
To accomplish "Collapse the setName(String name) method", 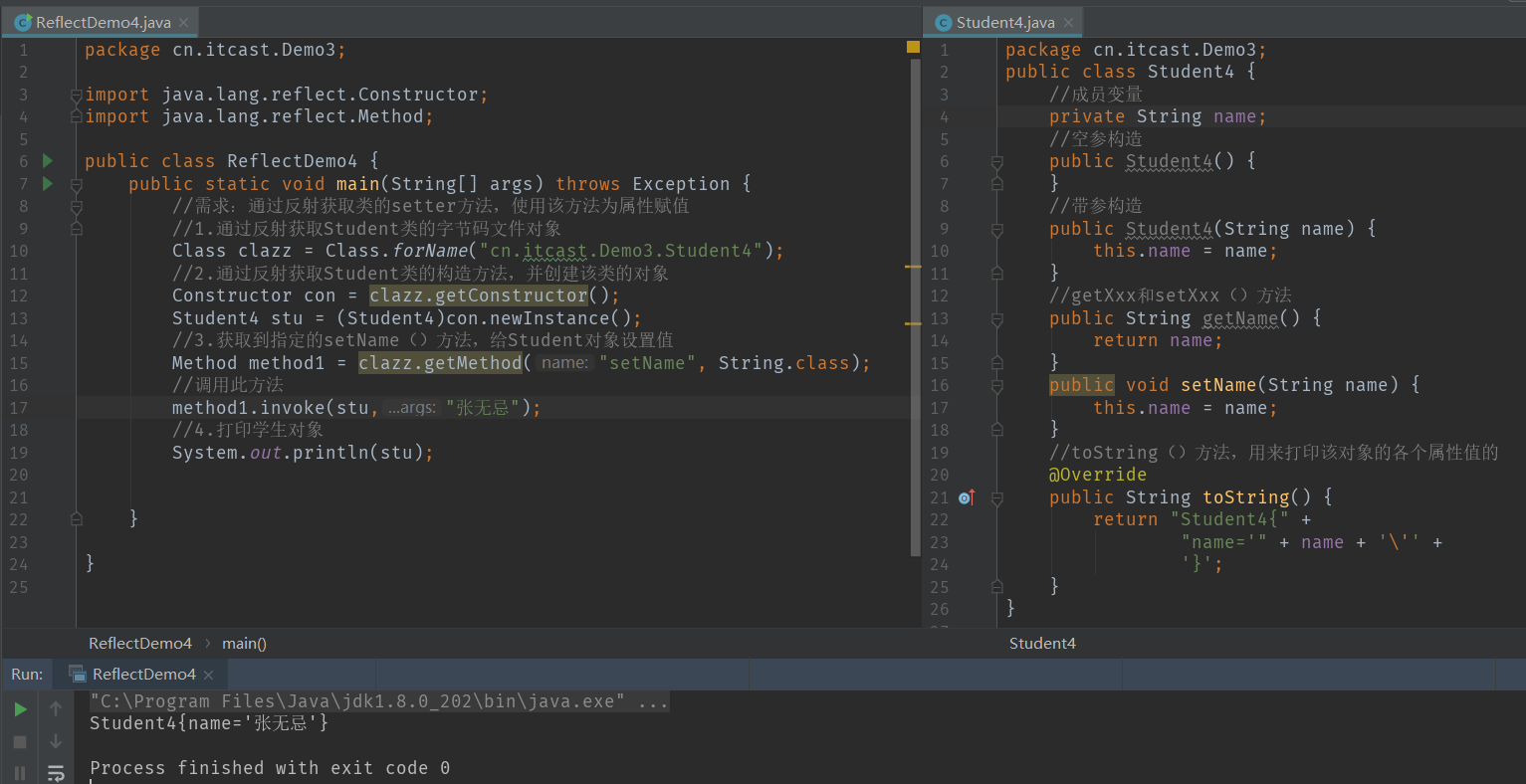I will (x=996, y=385).
